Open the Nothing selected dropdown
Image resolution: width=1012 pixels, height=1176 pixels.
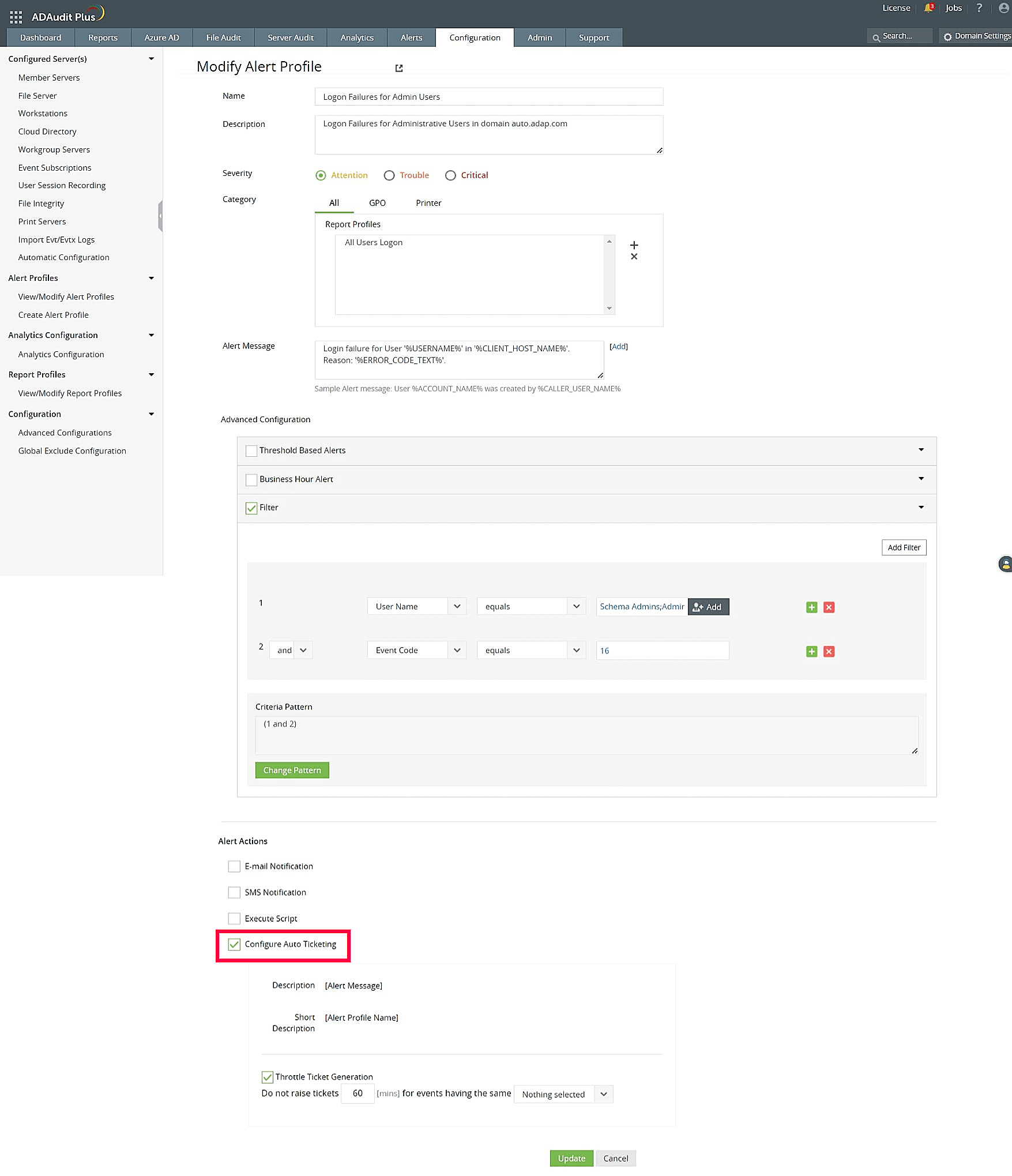563,1094
